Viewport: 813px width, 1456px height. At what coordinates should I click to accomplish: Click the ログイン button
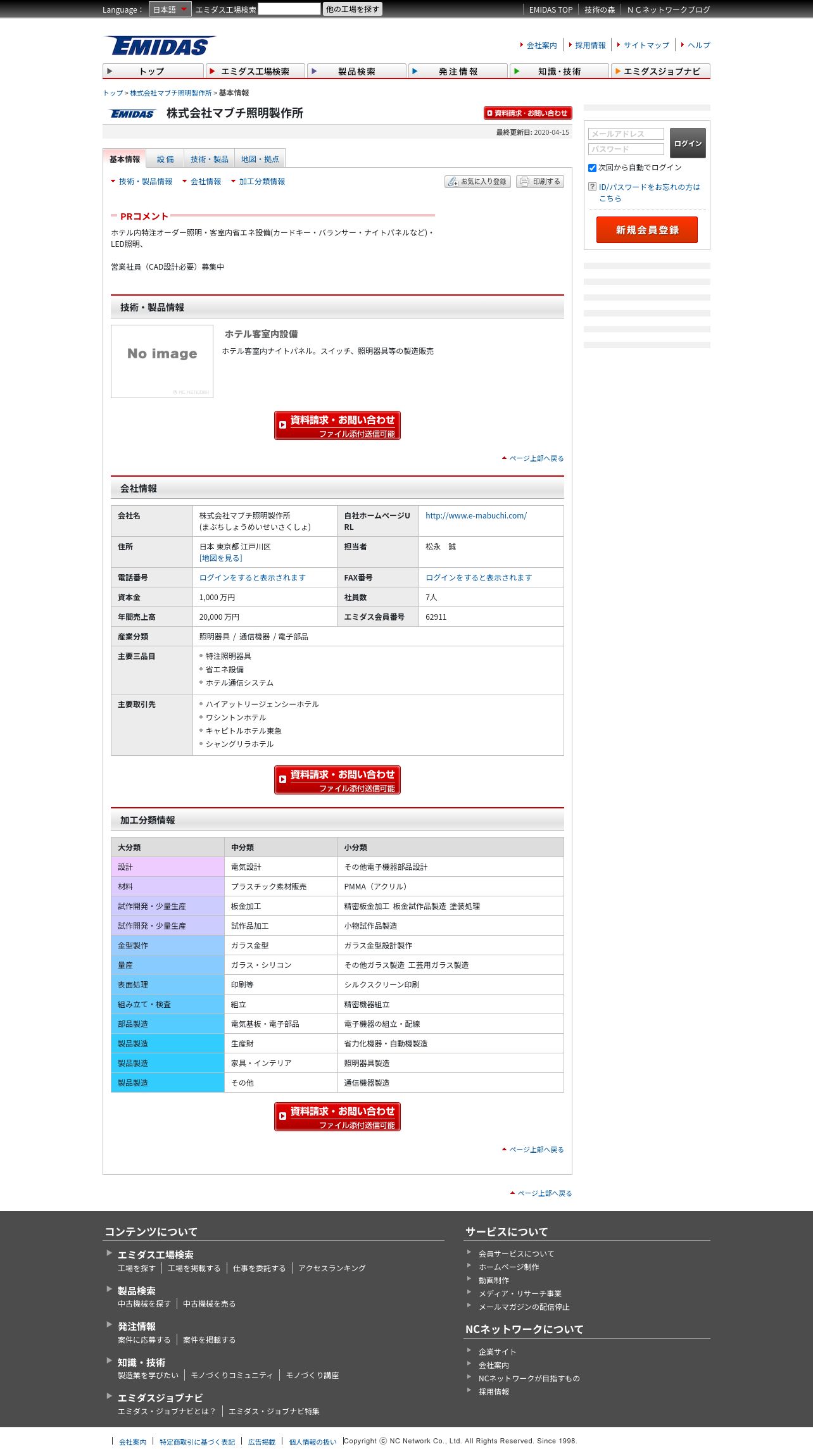click(688, 143)
